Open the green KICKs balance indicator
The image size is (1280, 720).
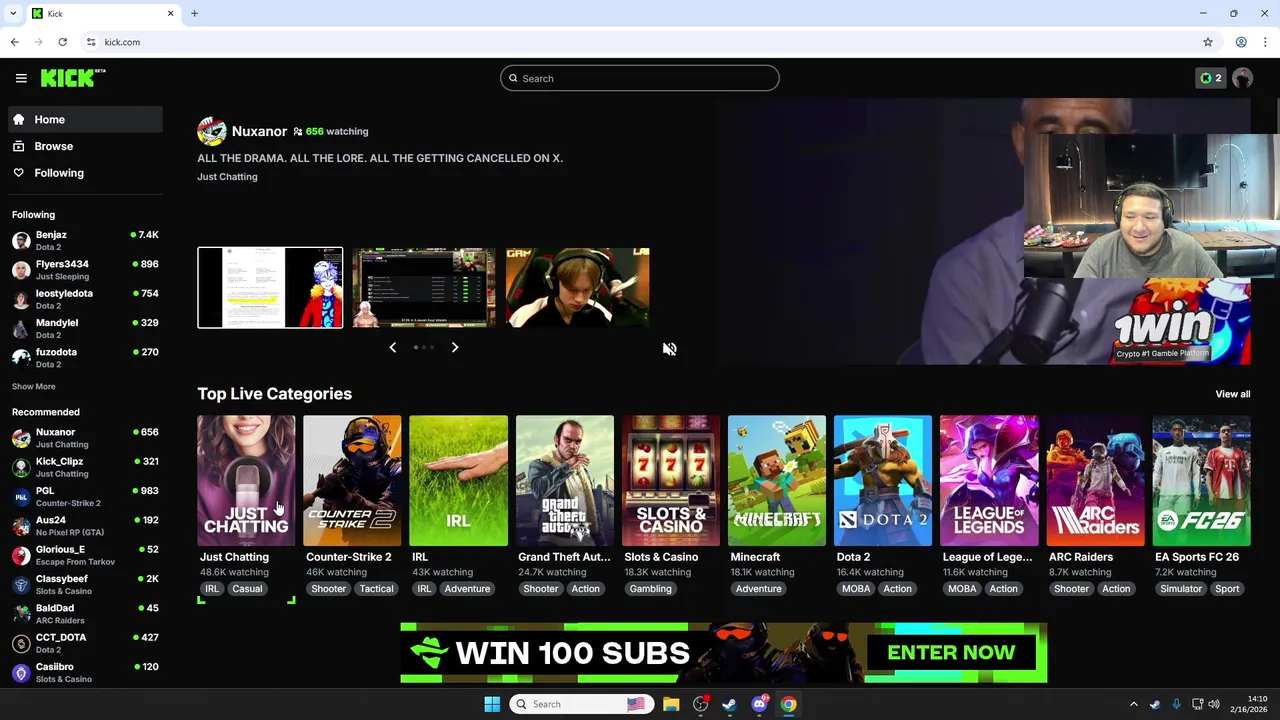pyautogui.click(x=1210, y=78)
